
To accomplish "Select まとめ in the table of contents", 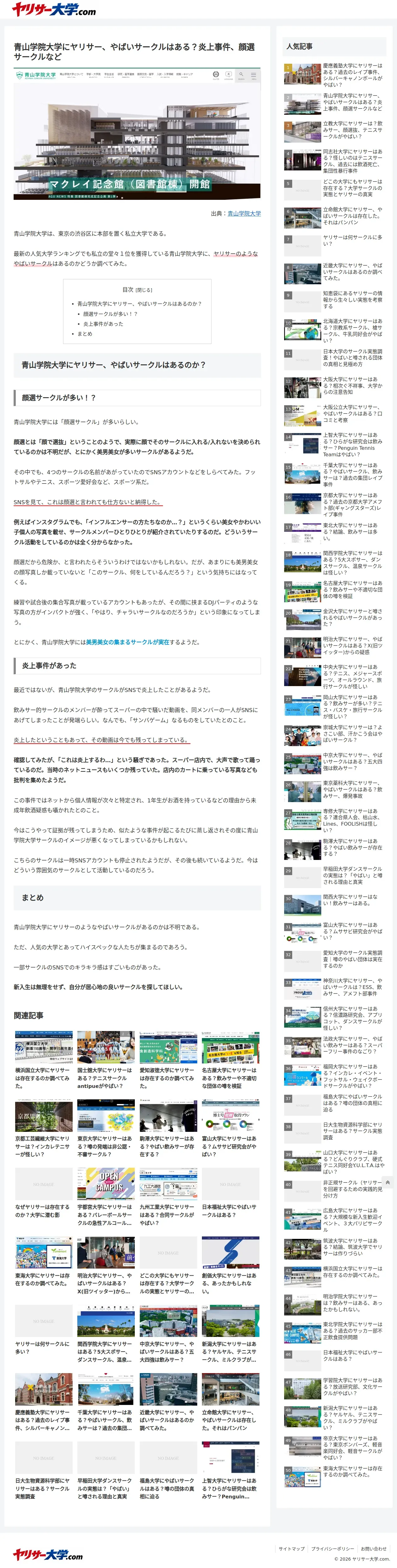I will [84, 334].
